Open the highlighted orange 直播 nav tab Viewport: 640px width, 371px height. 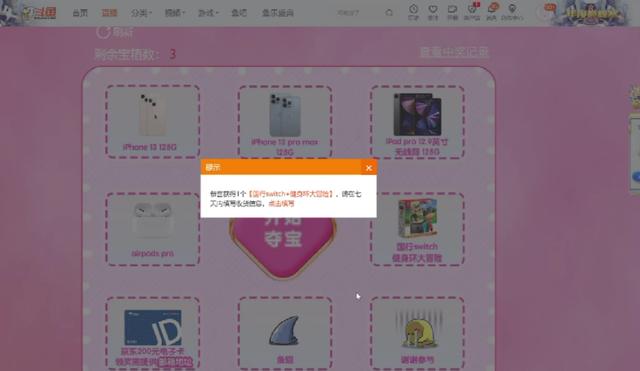click(109, 13)
